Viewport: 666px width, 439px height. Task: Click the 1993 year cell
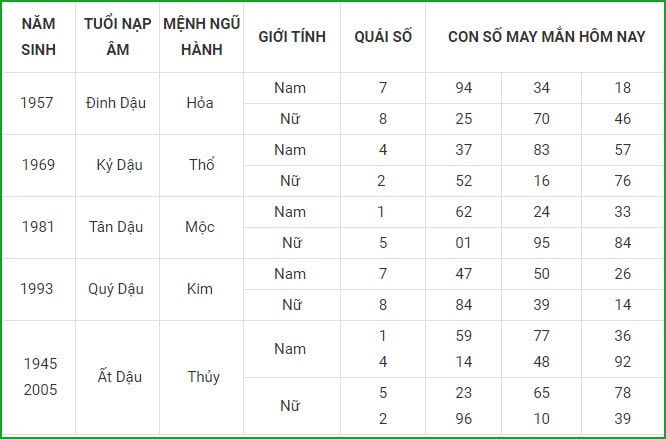37,289
